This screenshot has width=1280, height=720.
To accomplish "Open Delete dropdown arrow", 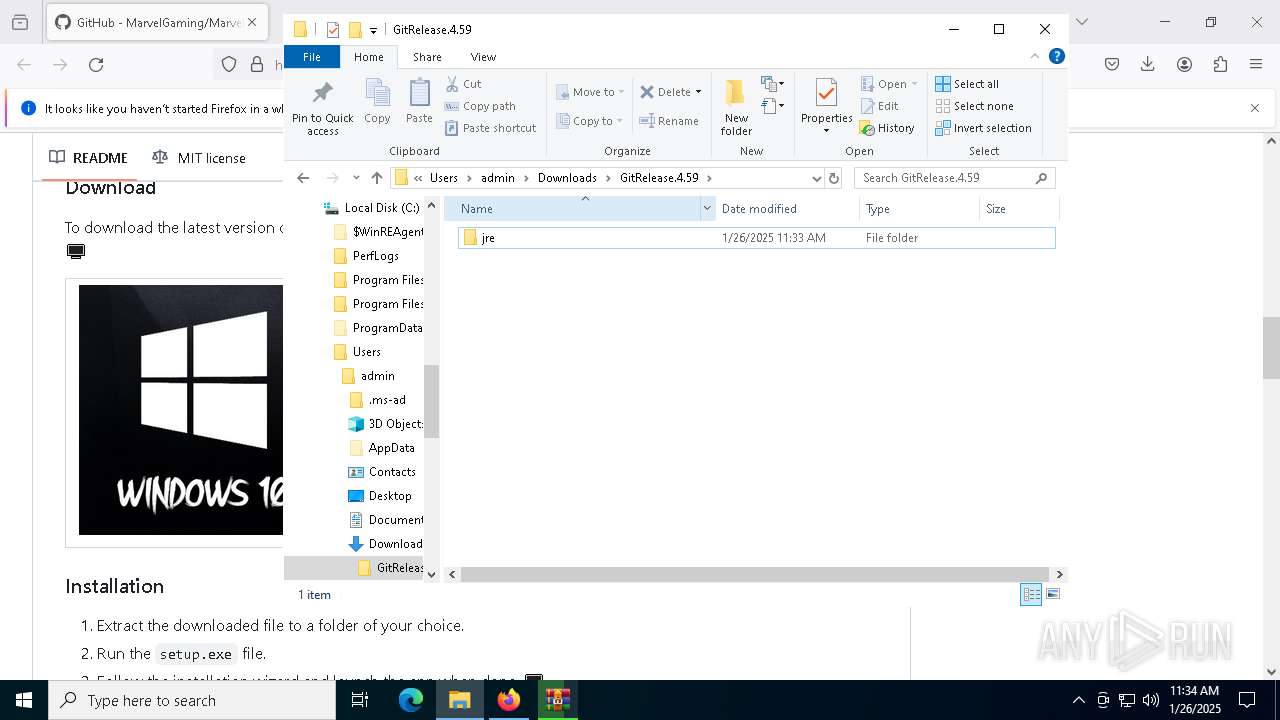I will click(x=698, y=92).
